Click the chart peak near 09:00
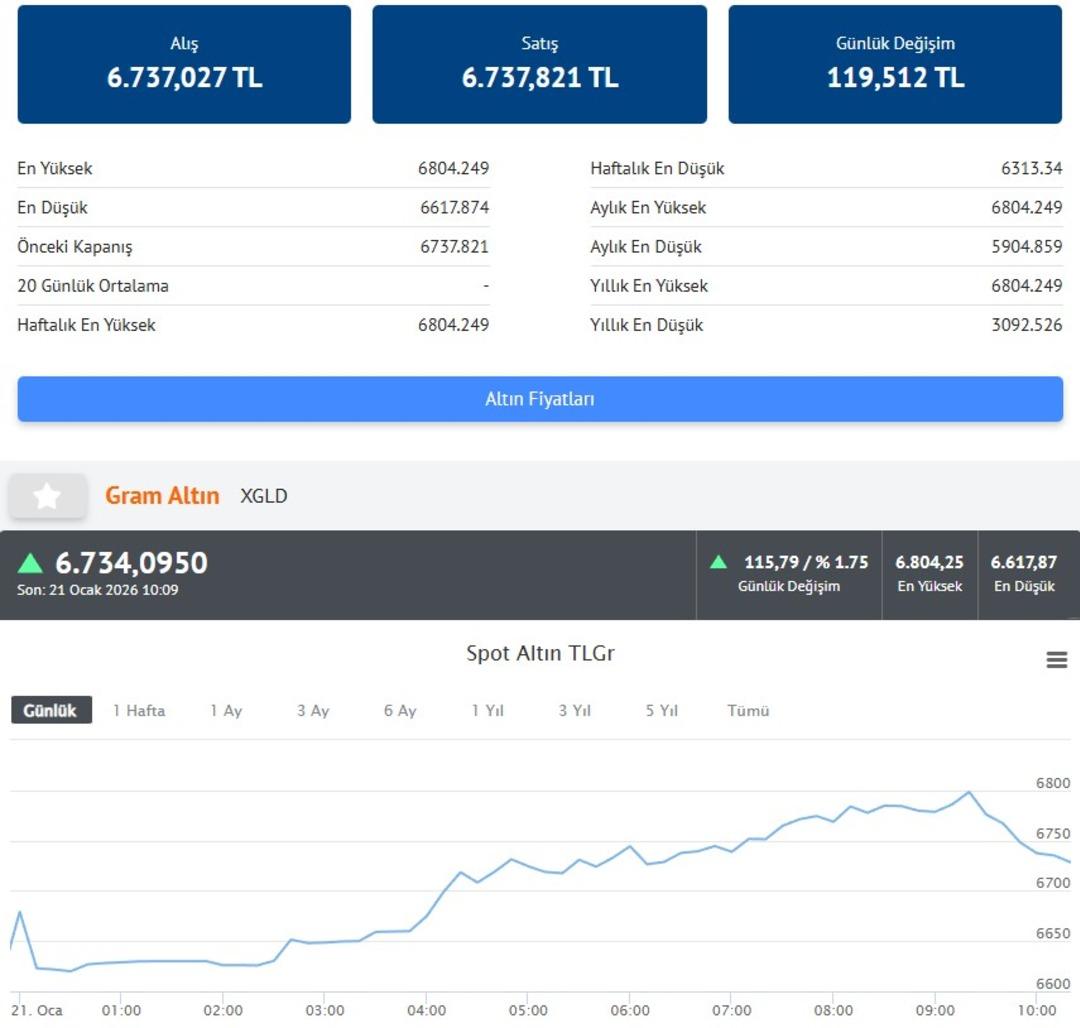The height and width of the screenshot is (1028, 1080). click(968, 793)
